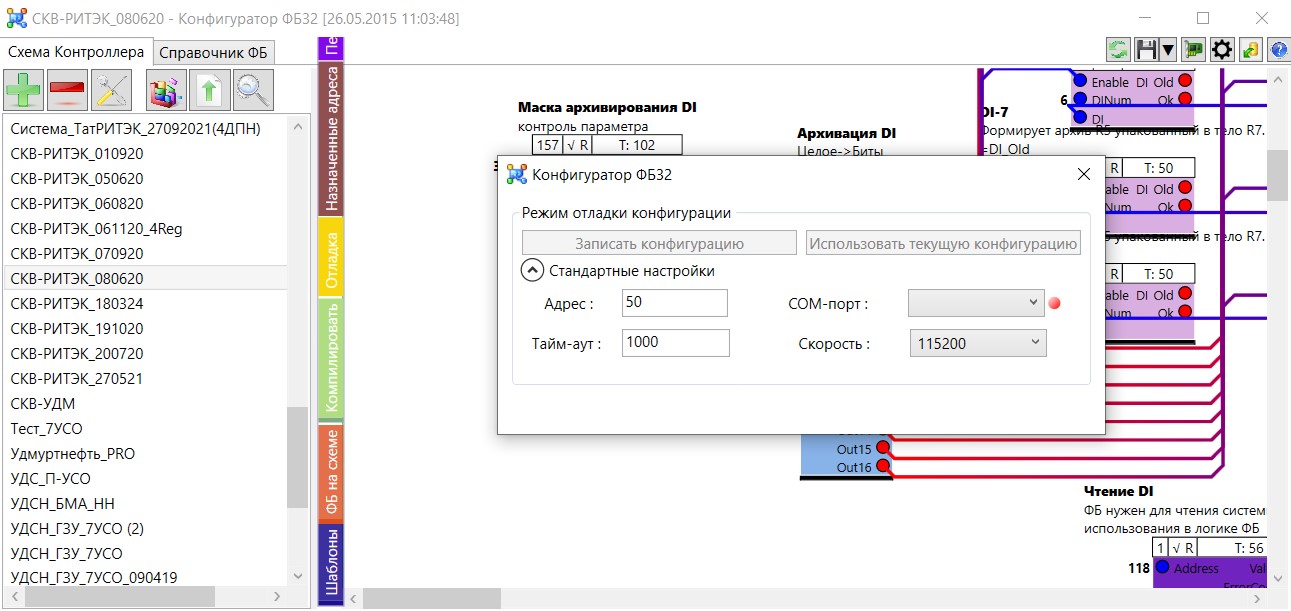Open the arrow dropdown beside the save icon
The height and width of the screenshot is (611, 1291).
click(x=1167, y=49)
